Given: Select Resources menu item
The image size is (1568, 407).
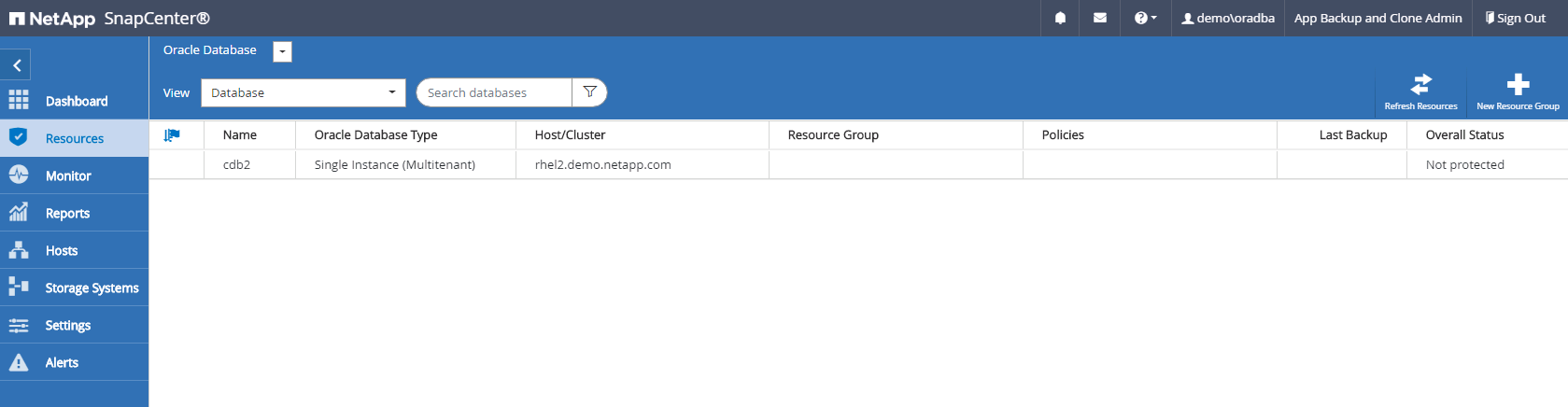Looking at the screenshot, I should (75, 138).
